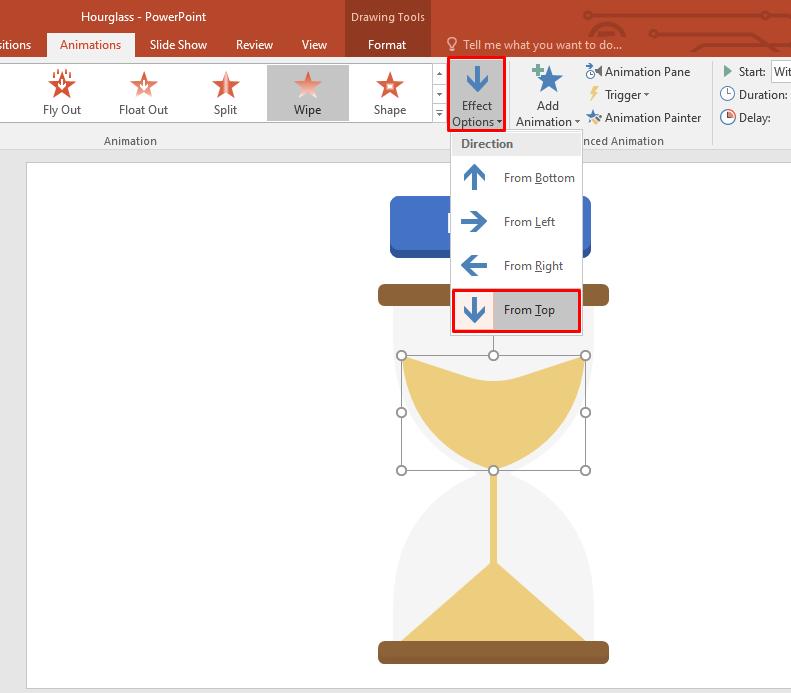Click the Animation Painter brush icon

(x=594, y=118)
